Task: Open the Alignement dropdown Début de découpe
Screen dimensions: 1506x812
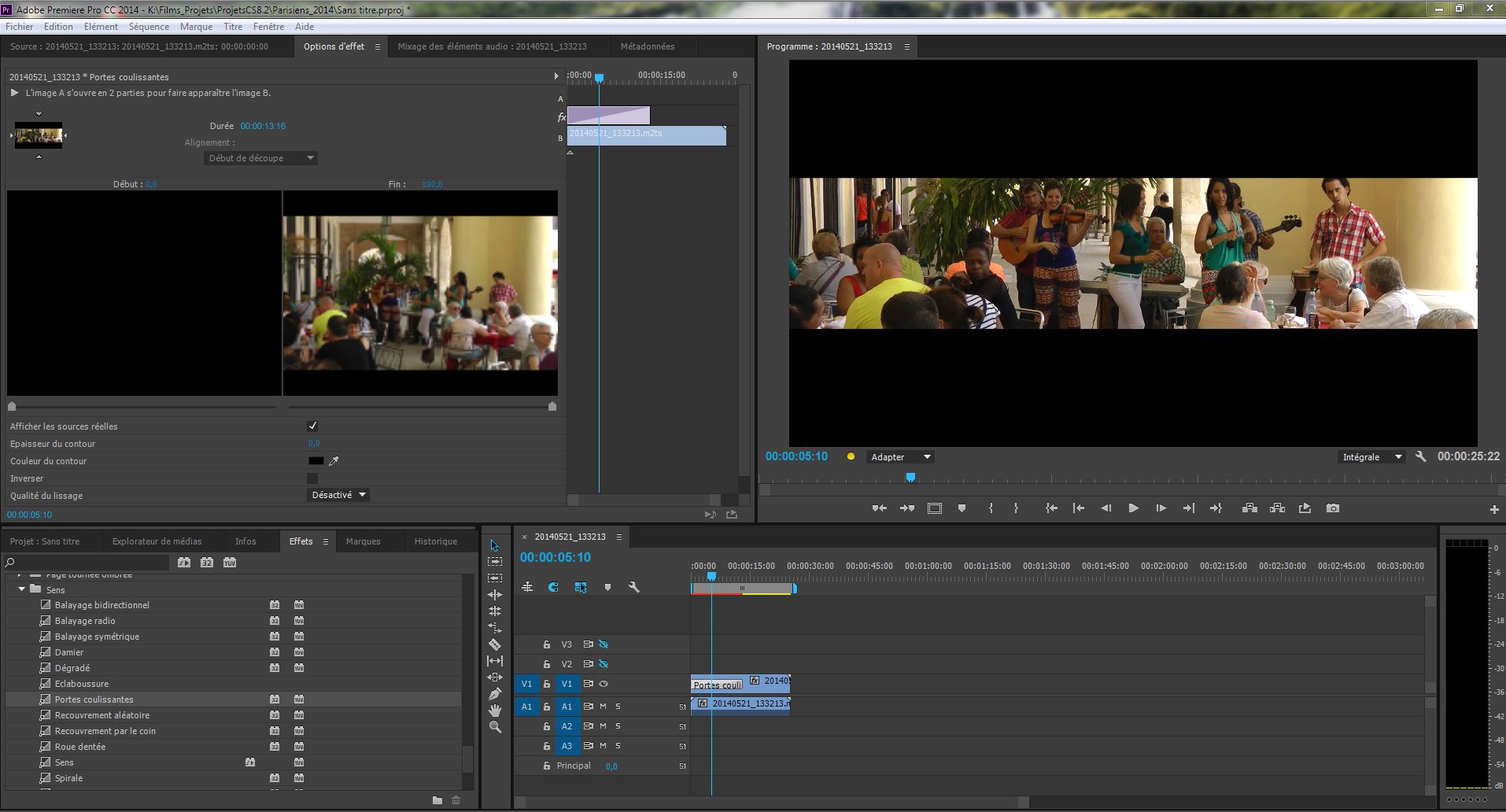Action: (x=260, y=158)
